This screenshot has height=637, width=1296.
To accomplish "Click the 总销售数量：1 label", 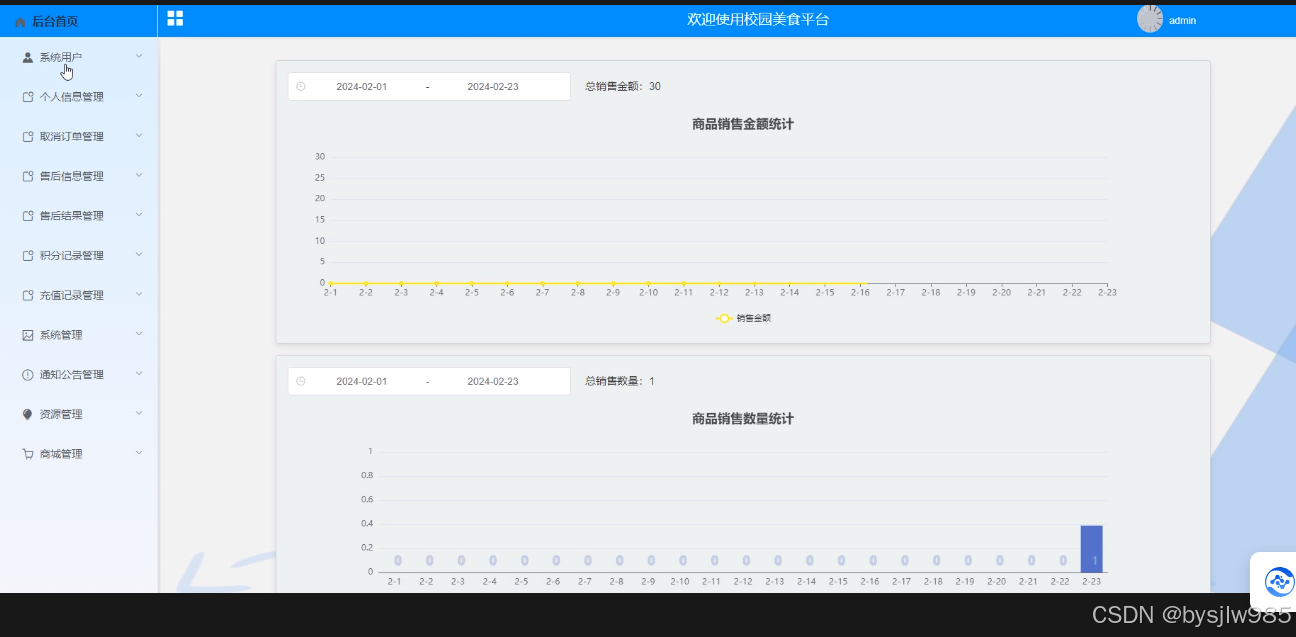I will [620, 381].
